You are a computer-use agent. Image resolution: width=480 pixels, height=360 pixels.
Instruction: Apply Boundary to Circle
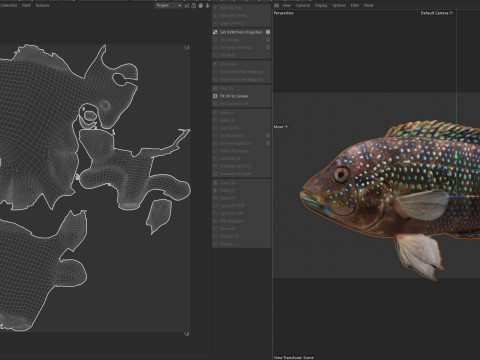point(242,166)
